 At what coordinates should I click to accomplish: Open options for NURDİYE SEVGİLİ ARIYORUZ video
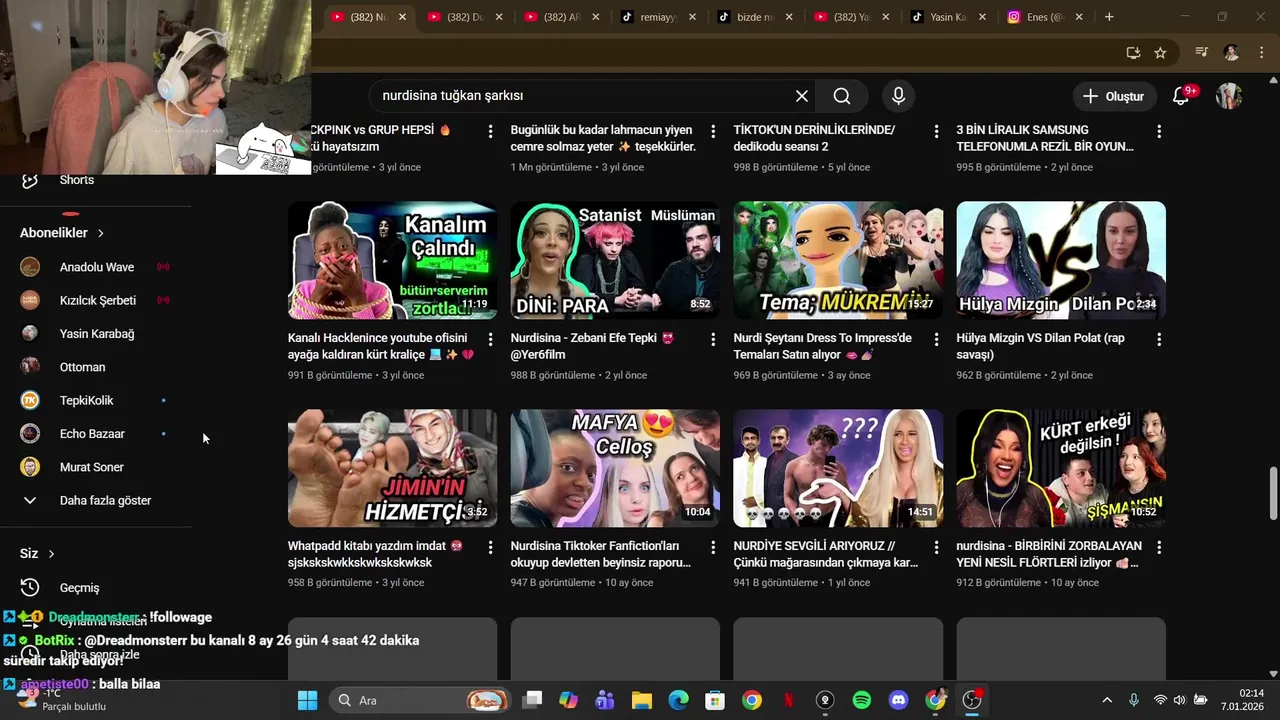936,548
